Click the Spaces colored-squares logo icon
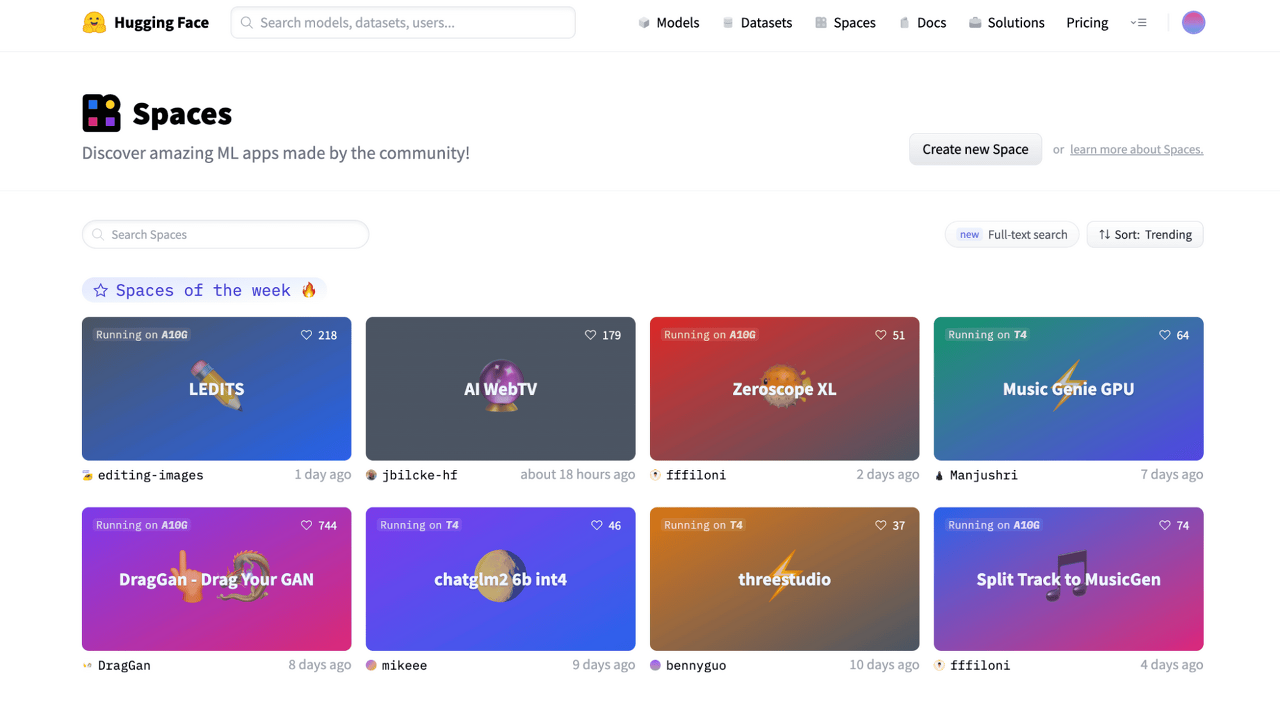The height and width of the screenshot is (722, 1280). coord(101,113)
